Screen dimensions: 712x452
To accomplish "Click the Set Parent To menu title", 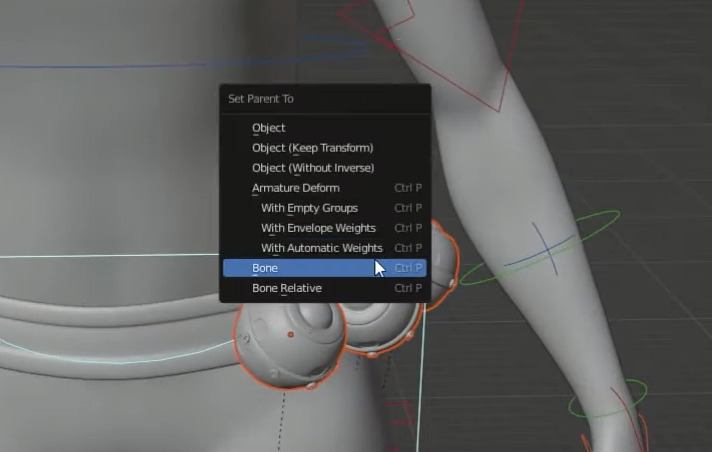I will pos(261,99).
